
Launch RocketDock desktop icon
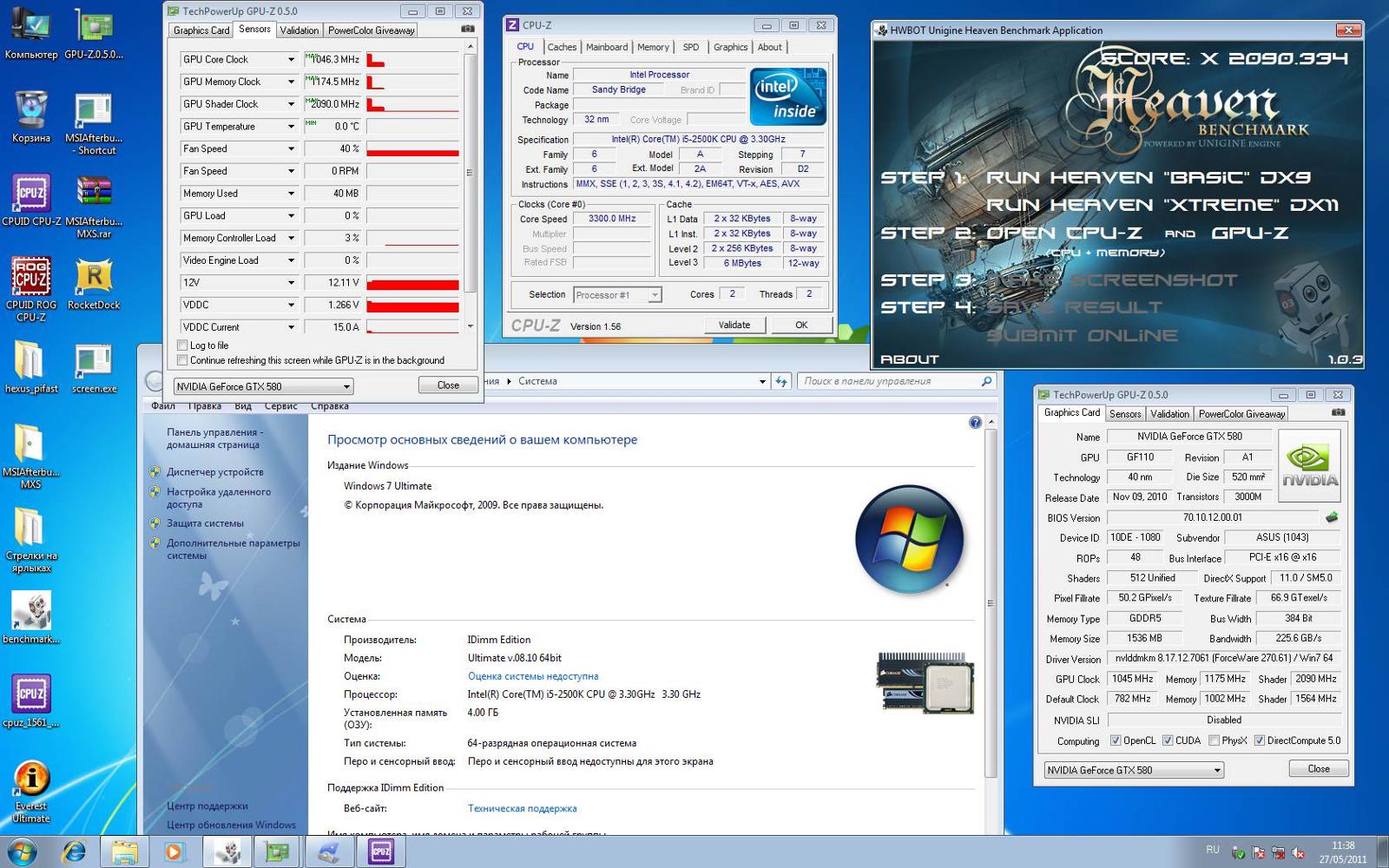click(x=94, y=283)
